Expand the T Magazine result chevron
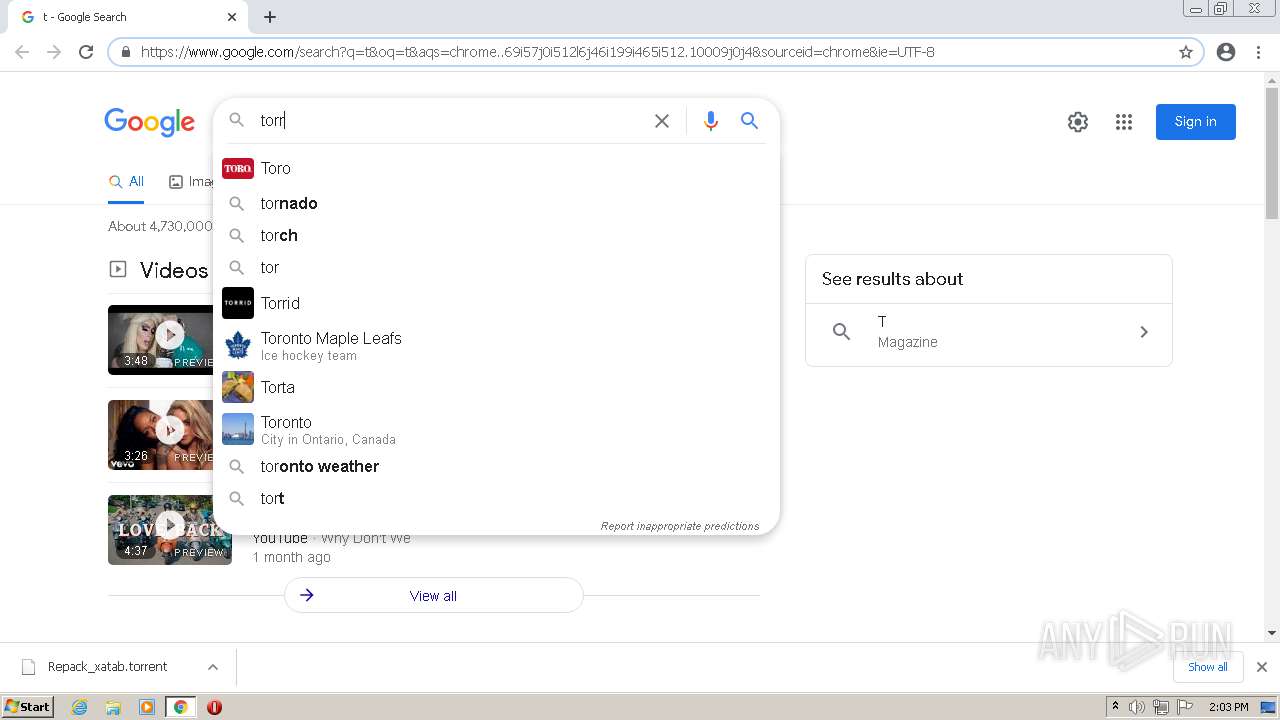This screenshot has height=720, width=1280. coord(1144,332)
